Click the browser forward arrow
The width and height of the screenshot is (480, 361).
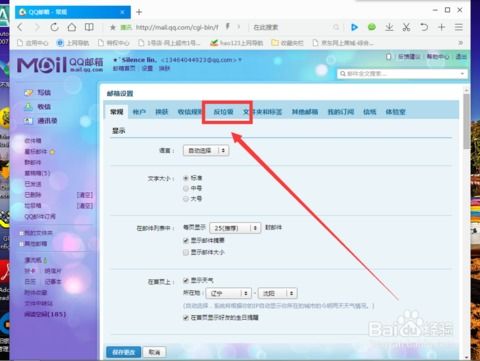(x=37, y=27)
